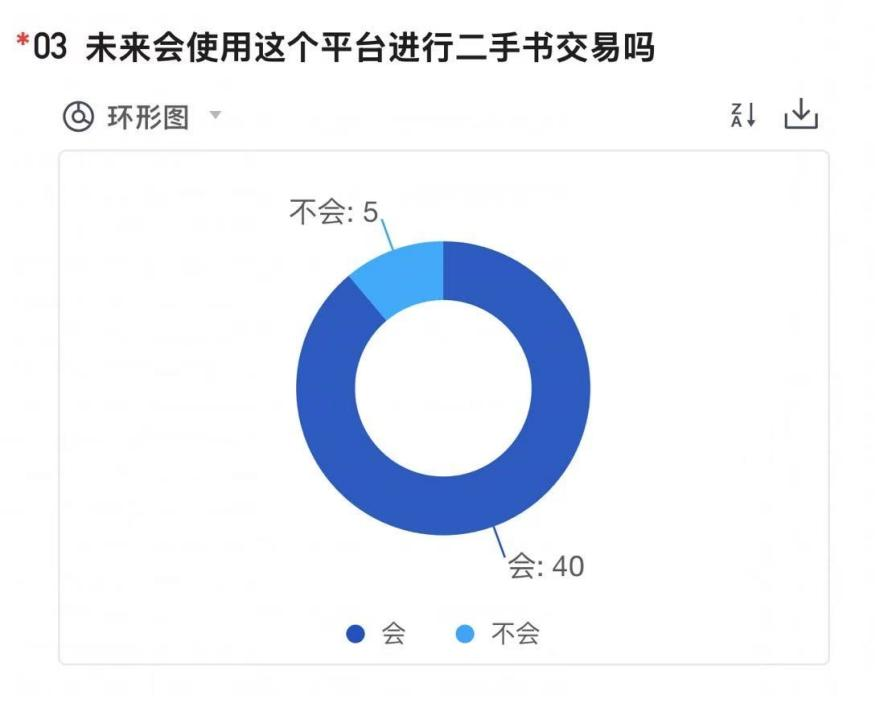Click the question title 未来会使用这个平台进行二手书交易吗
The width and height of the screenshot is (888, 707).
(x=370, y=47)
